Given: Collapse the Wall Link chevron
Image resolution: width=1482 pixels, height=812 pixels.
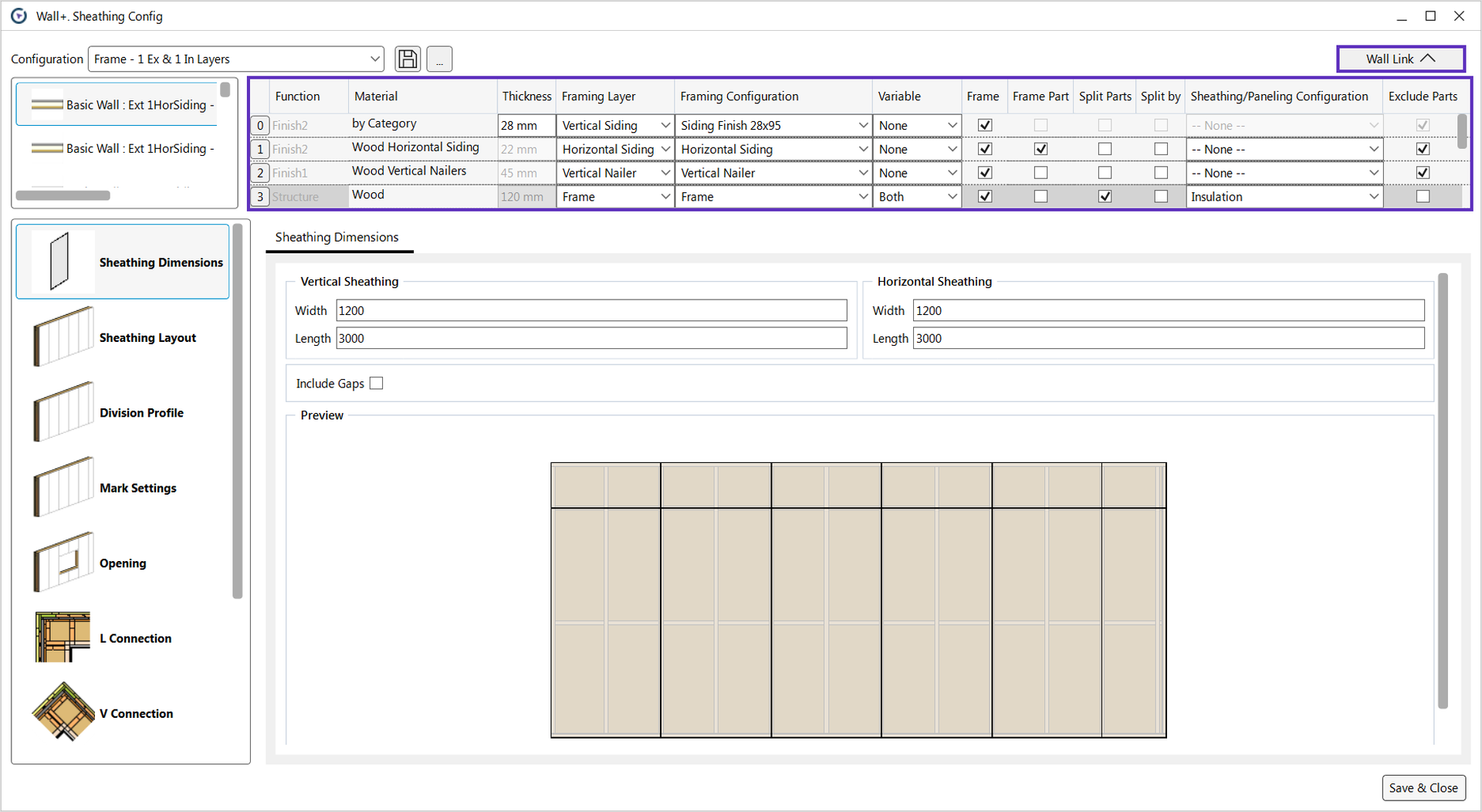Looking at the screenshot, I should [1429, 58].
